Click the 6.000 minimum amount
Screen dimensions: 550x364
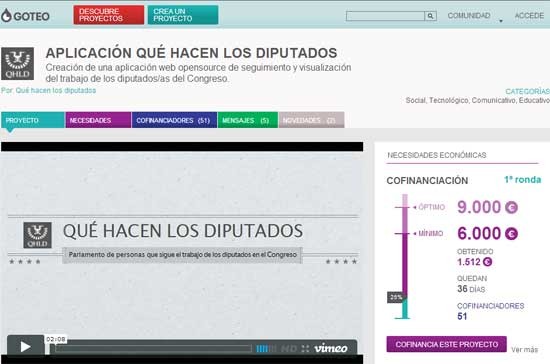479,234
